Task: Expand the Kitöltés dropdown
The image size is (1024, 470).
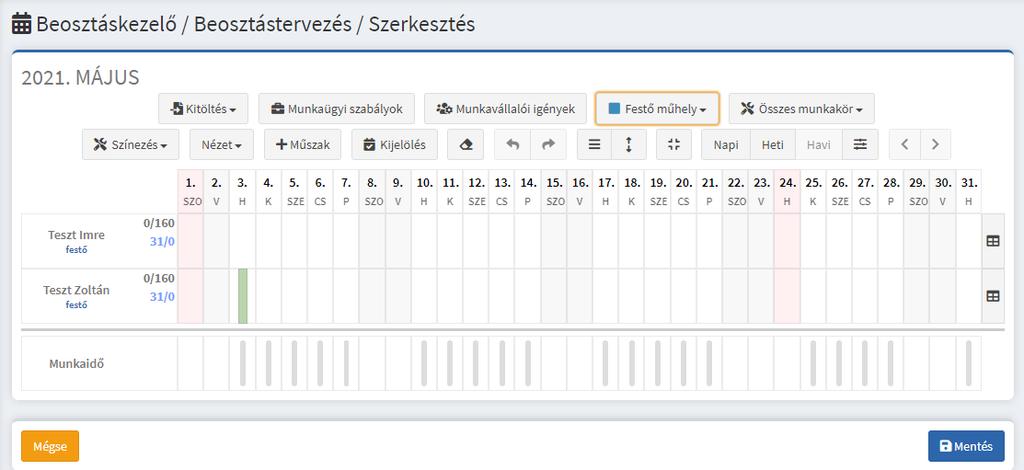Action: 203,109
